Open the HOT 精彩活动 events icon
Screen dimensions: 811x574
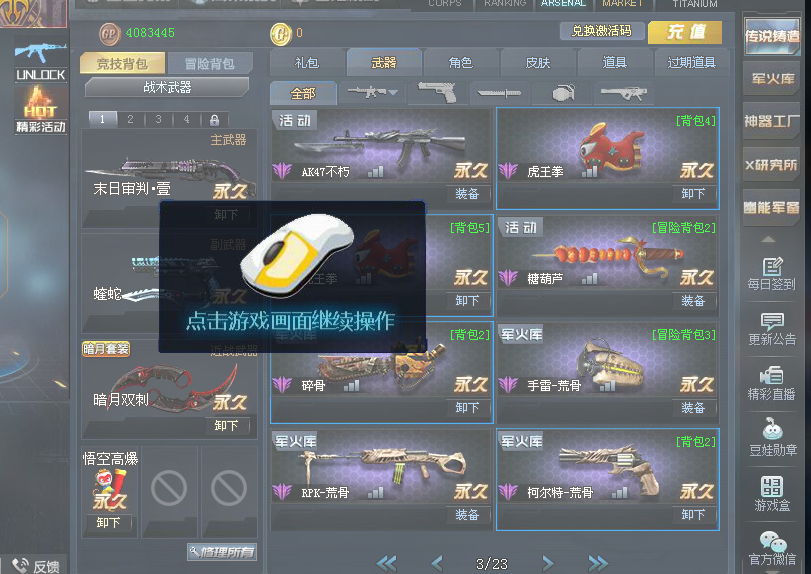(x=40, y=109)
